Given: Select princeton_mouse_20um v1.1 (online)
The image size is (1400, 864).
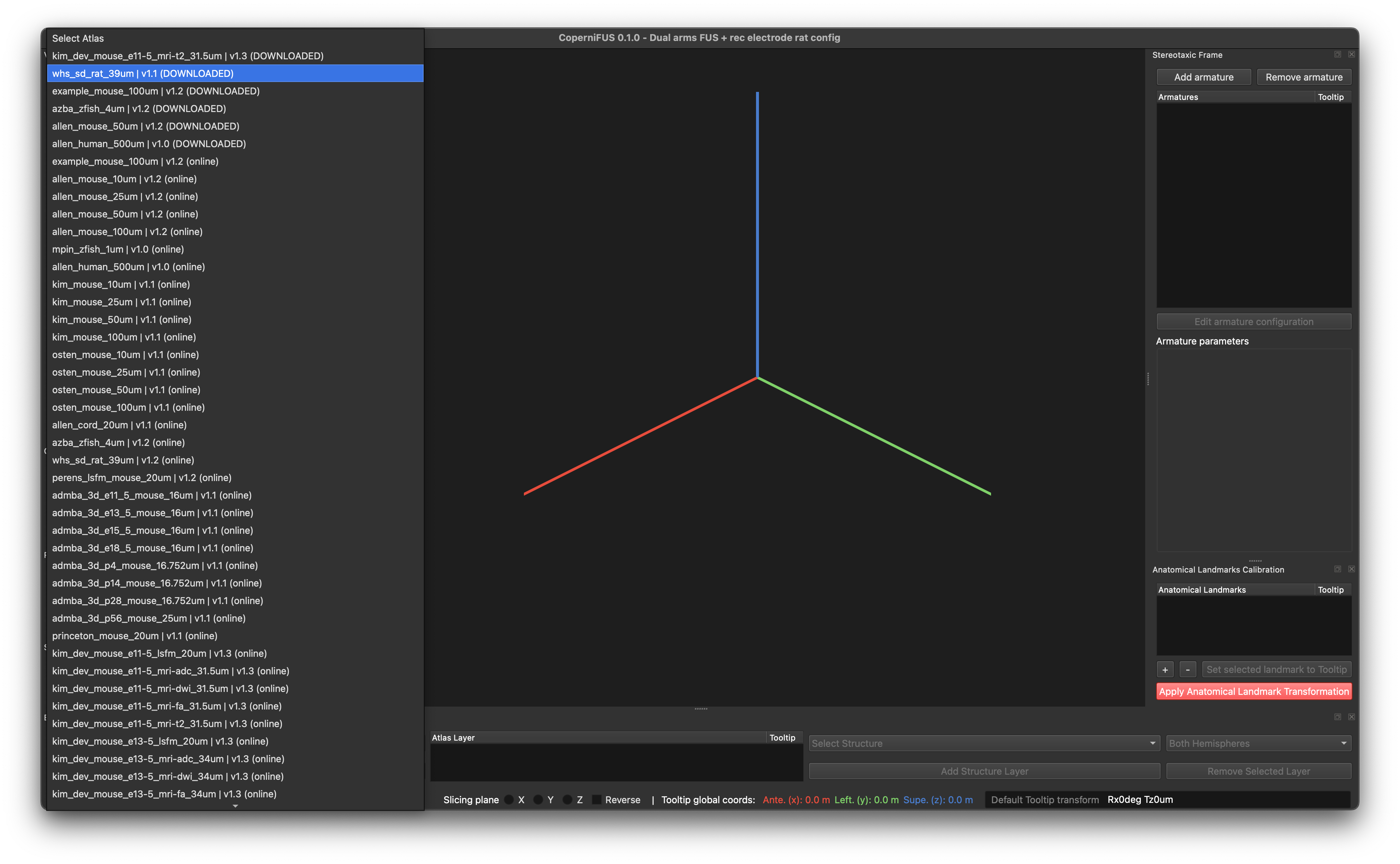Looking at the screenshot, I should click(x=235, y=636).
